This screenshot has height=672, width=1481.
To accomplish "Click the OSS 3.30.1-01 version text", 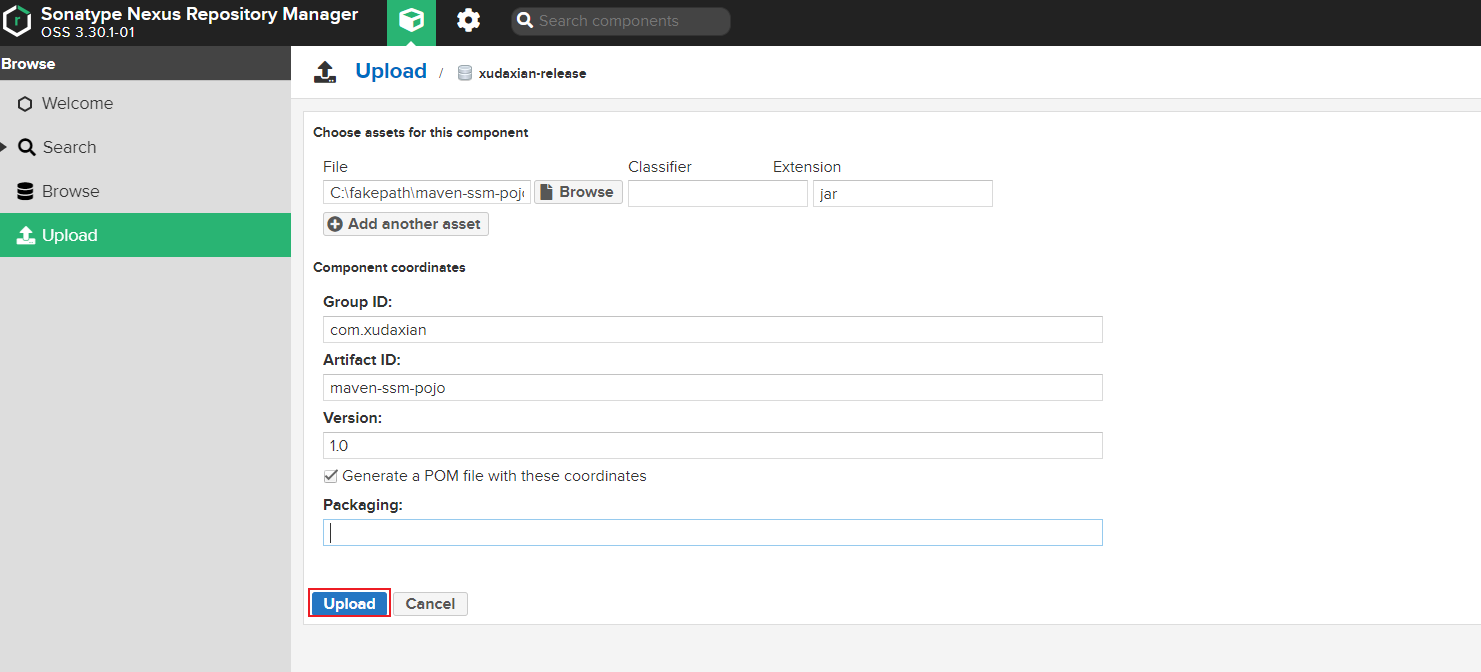I will pos(88,33).
